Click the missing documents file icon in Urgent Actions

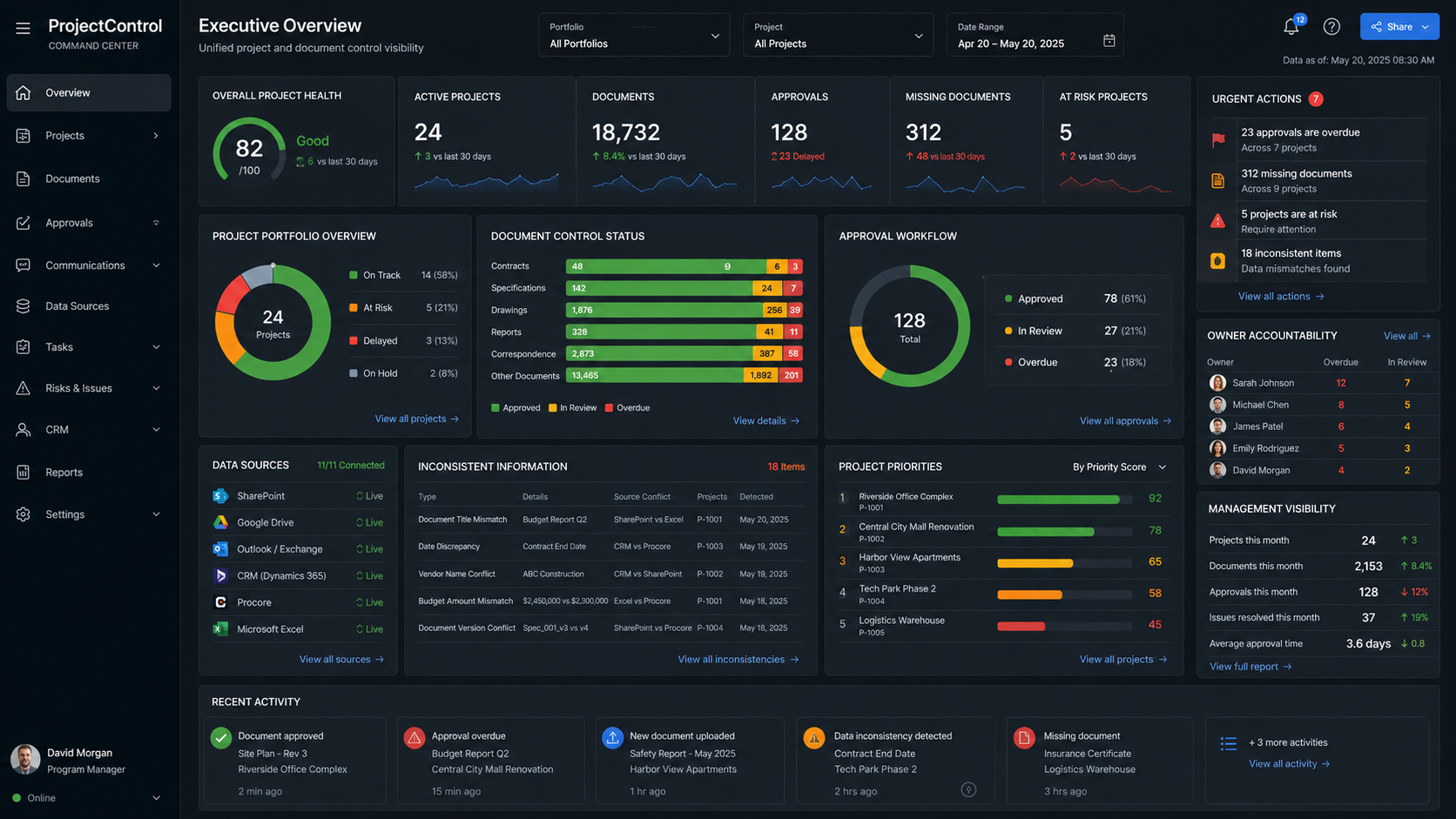point(1218,180)
